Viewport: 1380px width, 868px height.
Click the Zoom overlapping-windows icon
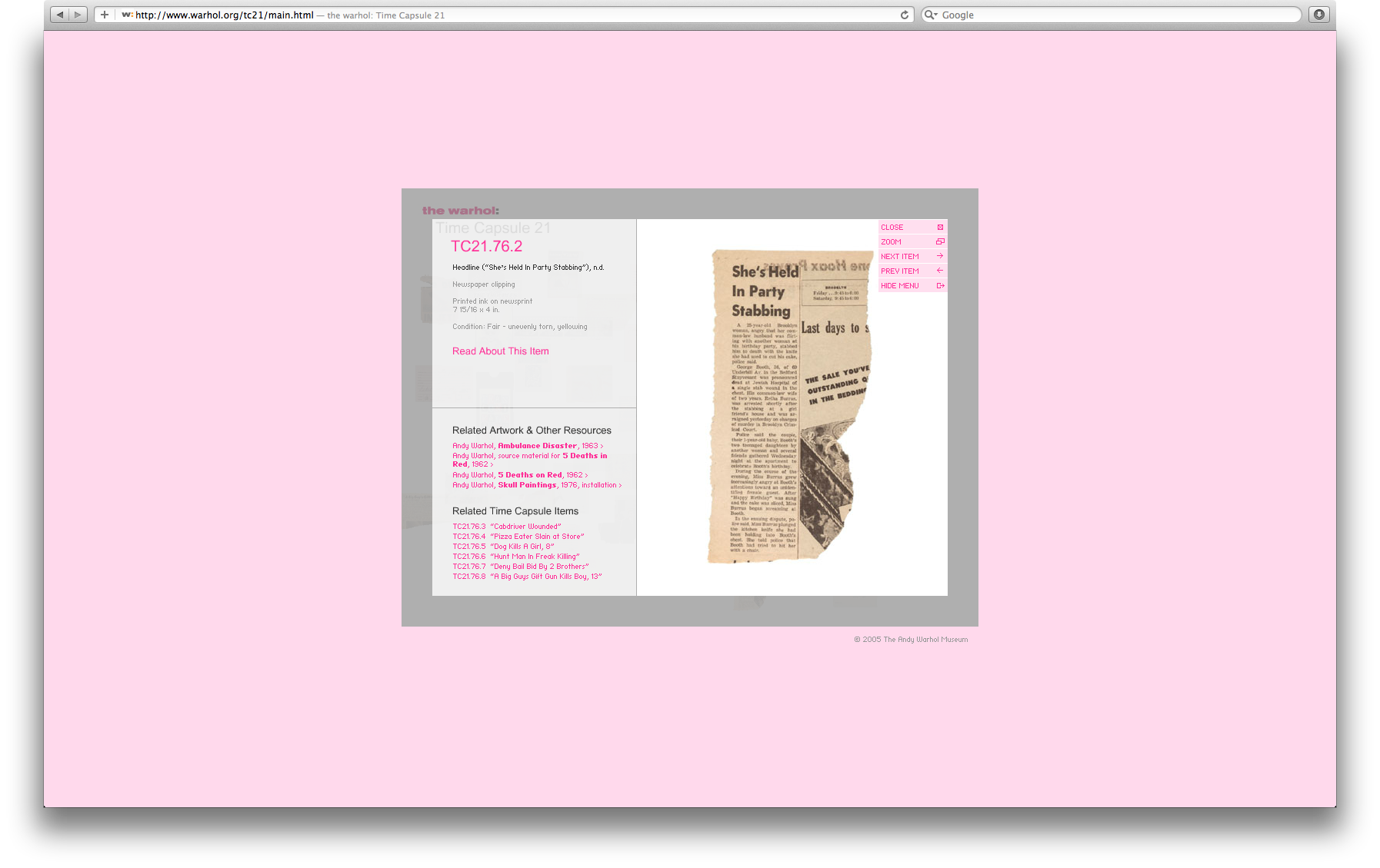pyautogui.click(x=940, y=241)
